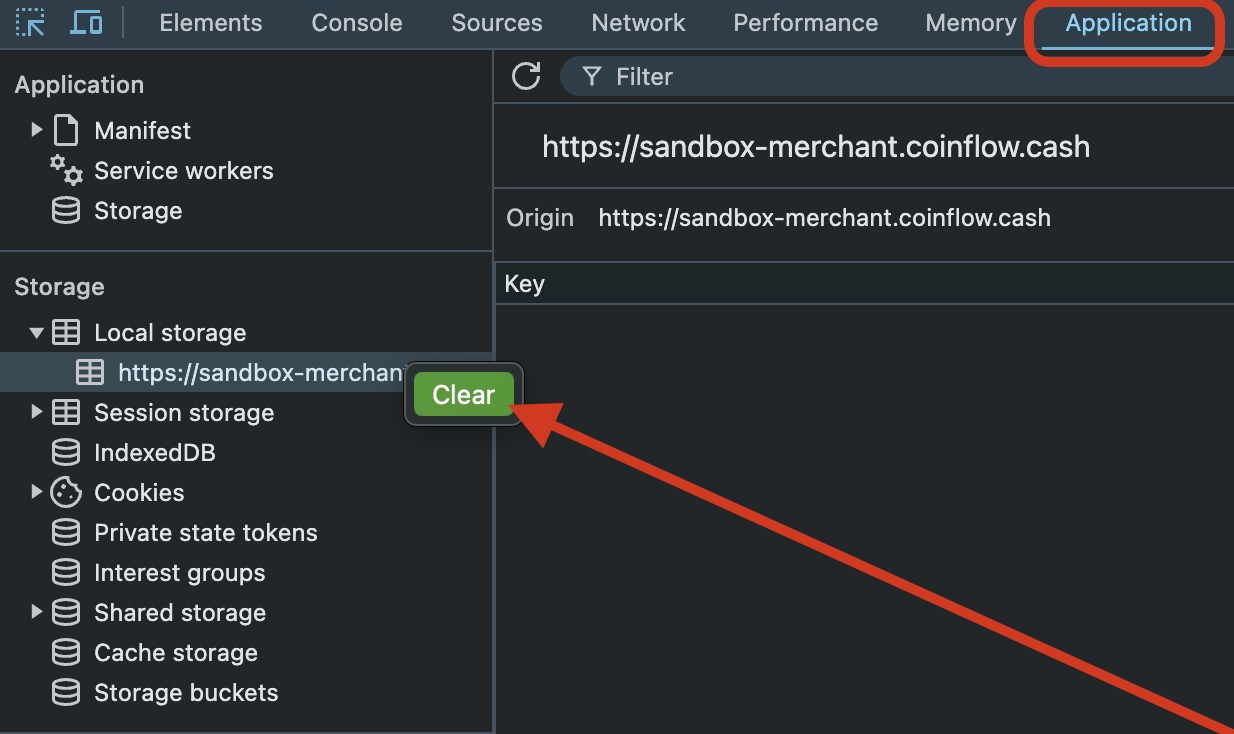Click the Cache storage database icon
The image size is (1234, 734).
pos(66,653)
